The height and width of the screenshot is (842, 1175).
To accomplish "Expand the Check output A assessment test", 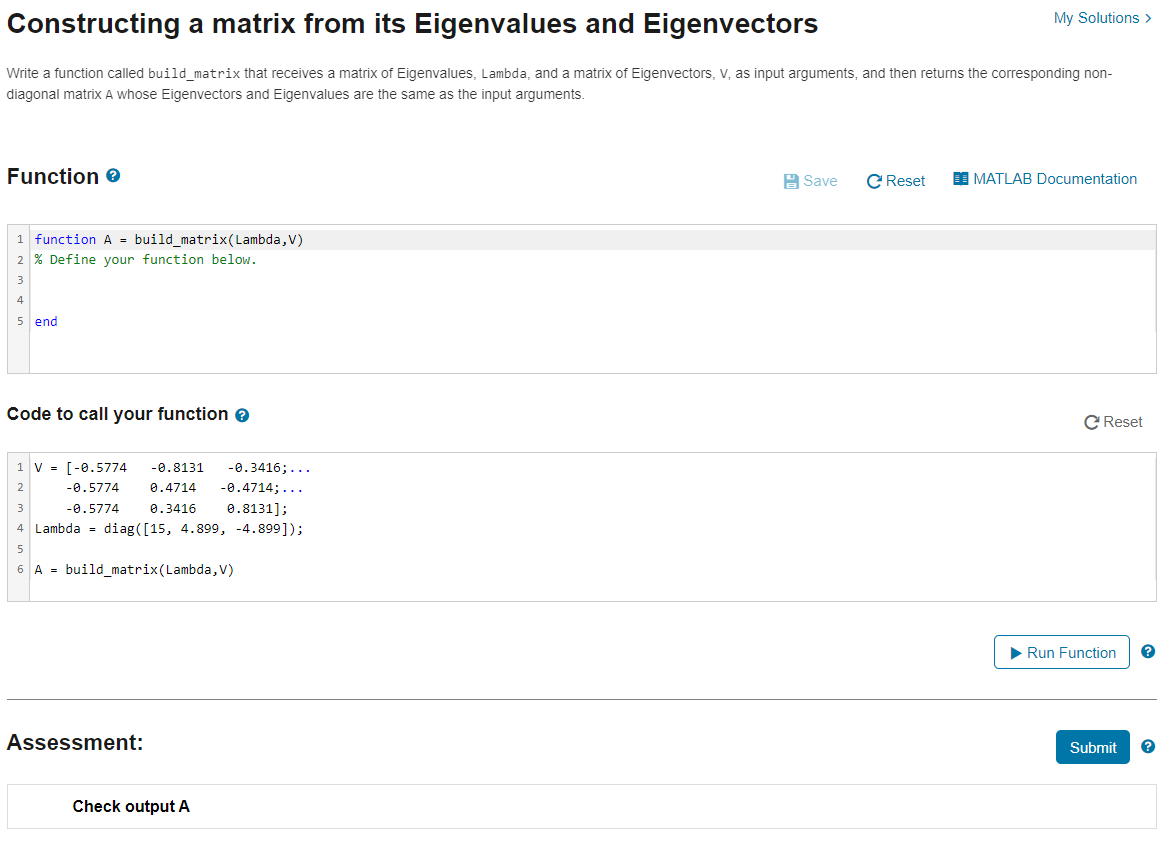I will coord(131,806).
